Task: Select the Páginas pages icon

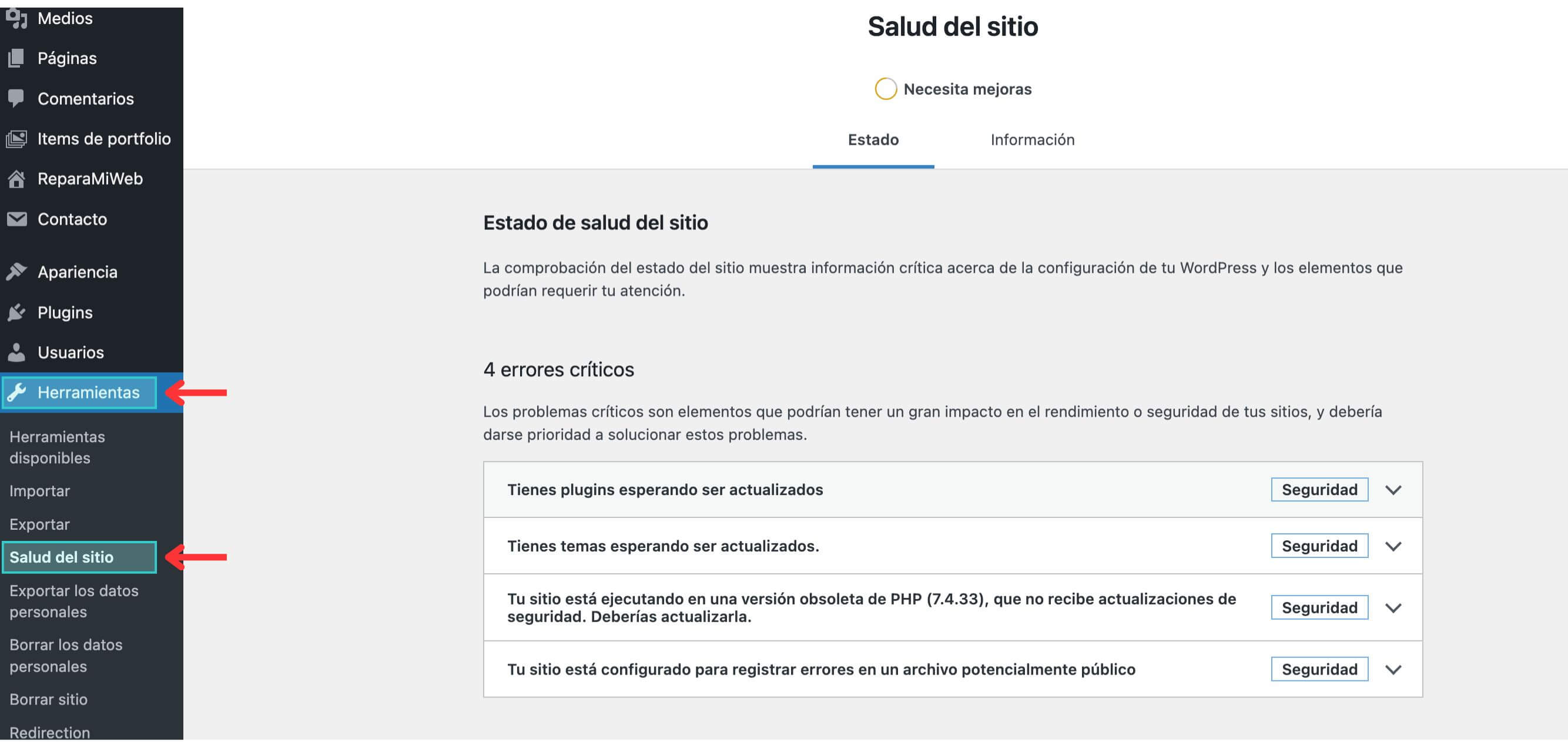Action: (x=17, y=58)
